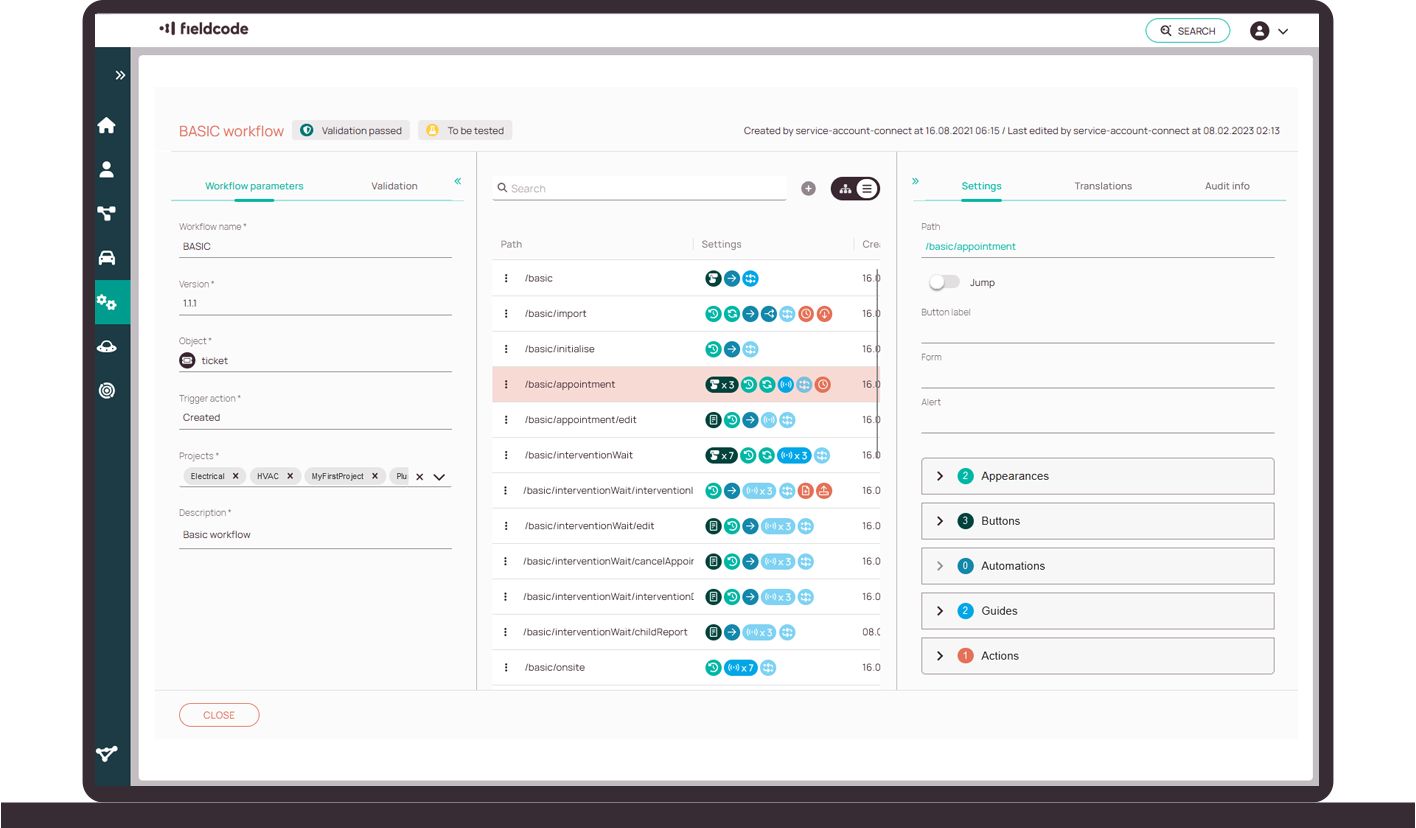Click the SEARCH button in header
The image size is (1416, 828).
pyautogui.click(x=1187, y=31)
